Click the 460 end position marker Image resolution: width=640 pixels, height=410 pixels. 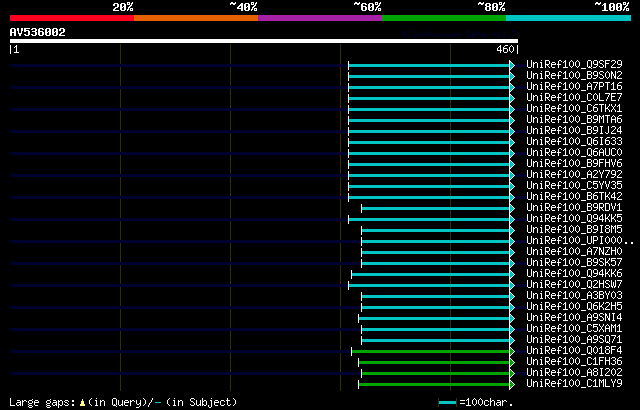(505, 49)
